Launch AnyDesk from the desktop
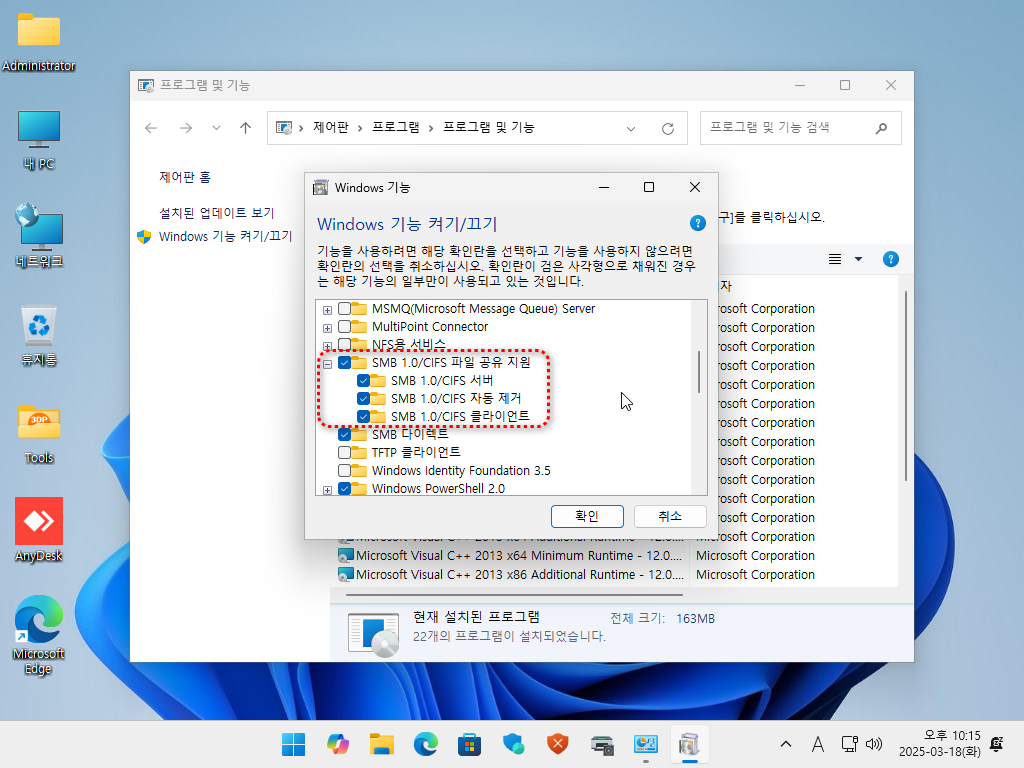1024x768 pixels. tap(39, 530)
